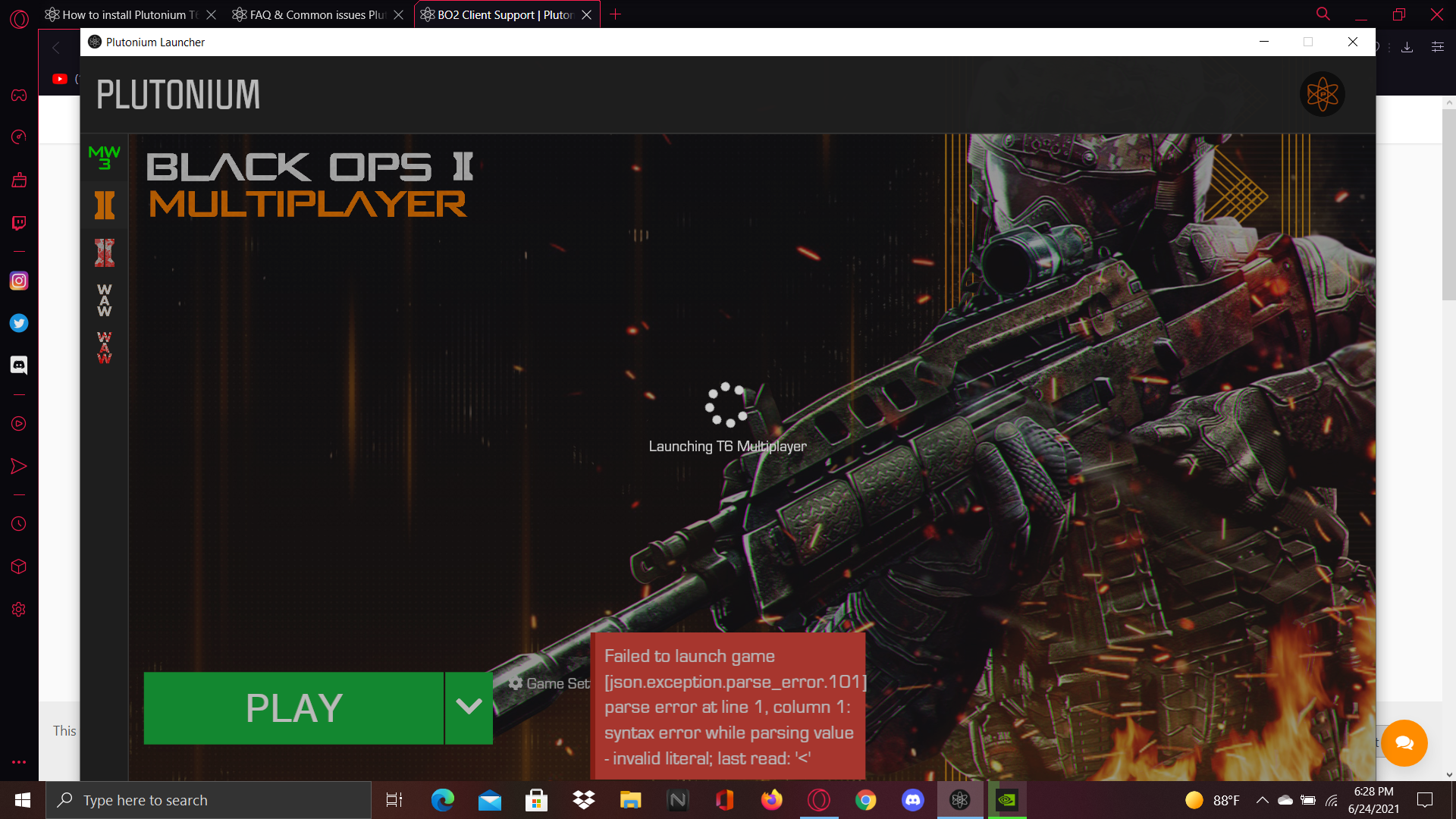Open GX Control speedometer icon
This screenshot has height=819, width=1456.
19,136
